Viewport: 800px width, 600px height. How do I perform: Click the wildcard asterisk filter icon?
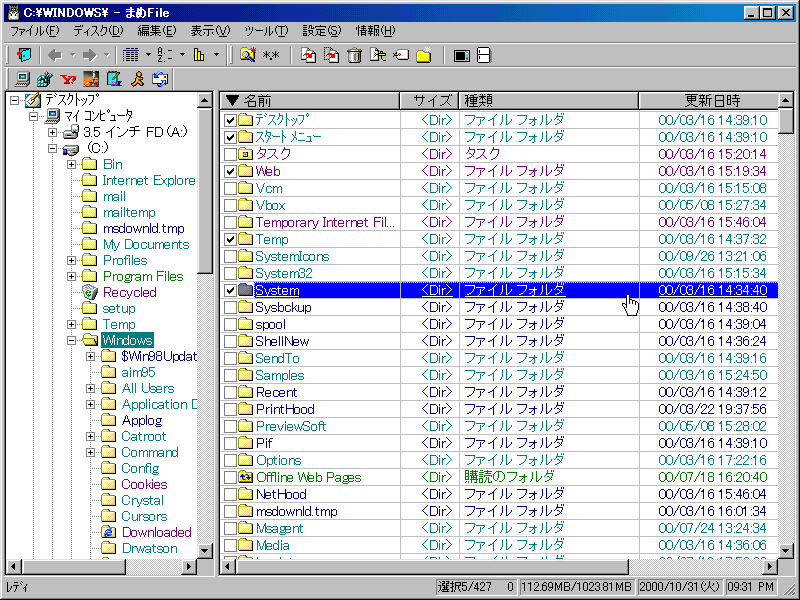tap(271, 55)
